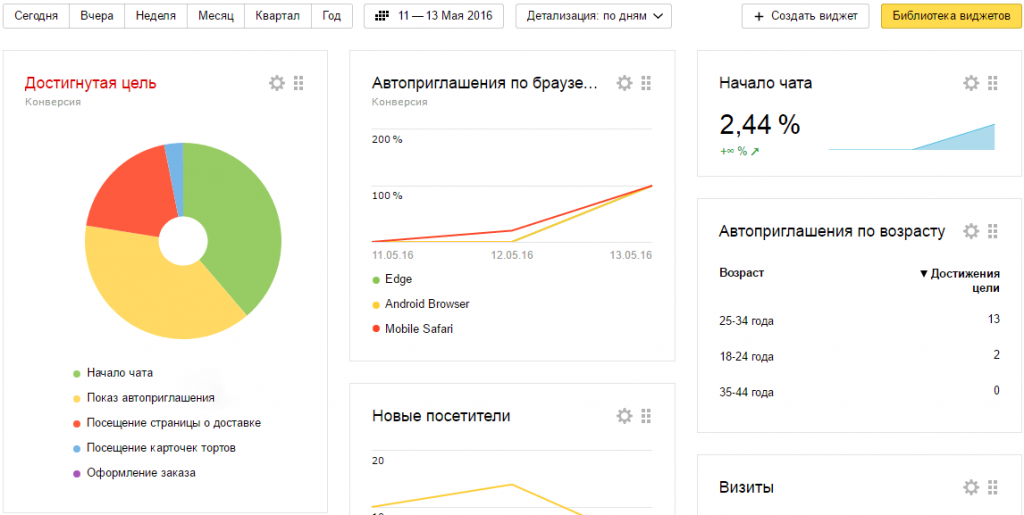Image resolution: width=1024 pixels, height=515 pixels.
Task: Toggle Mobile Safari legend item
Action: [x=418, y=329]
